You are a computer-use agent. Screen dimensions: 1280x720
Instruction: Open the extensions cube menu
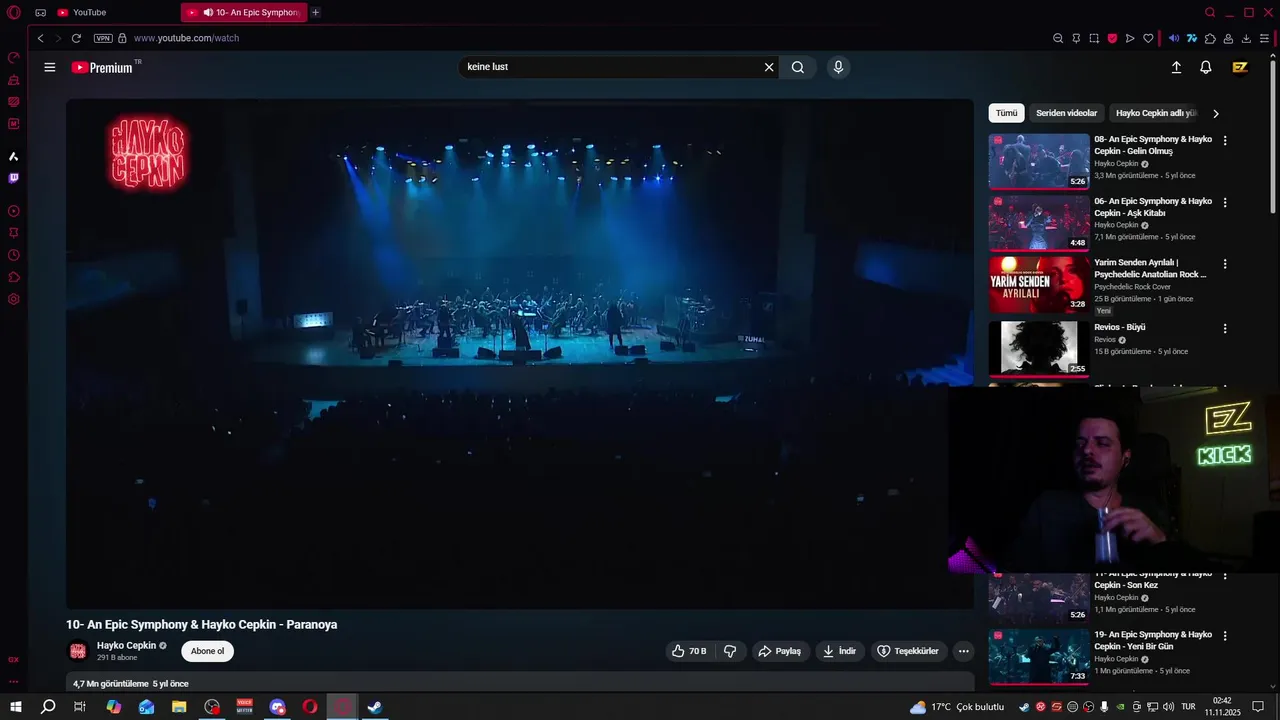(x=1210, y=38)
